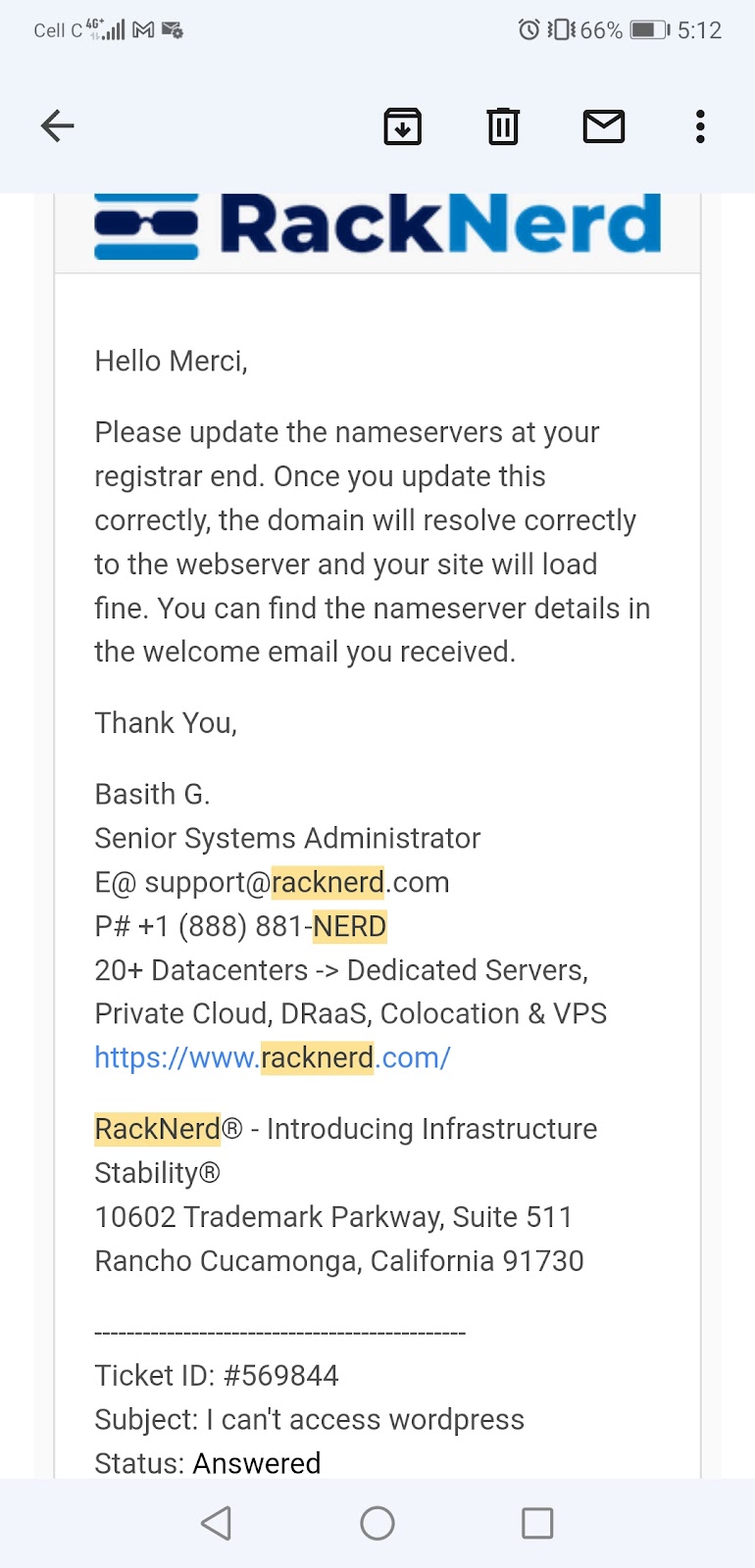Screen dimensions: 755x1568
Task: Tap the Gmail notification icon in status bar
Action: point(143,30)
